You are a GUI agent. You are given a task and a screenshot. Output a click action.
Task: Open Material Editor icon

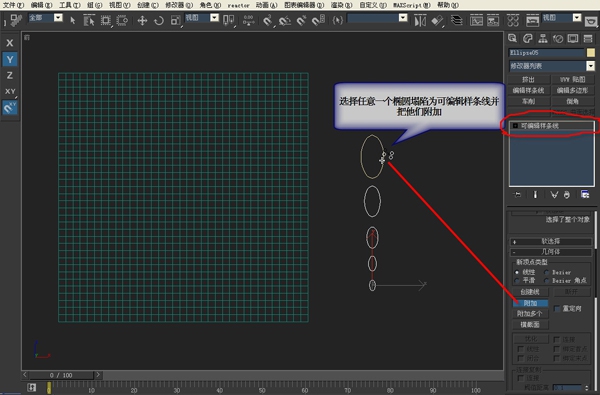point(513,20)
